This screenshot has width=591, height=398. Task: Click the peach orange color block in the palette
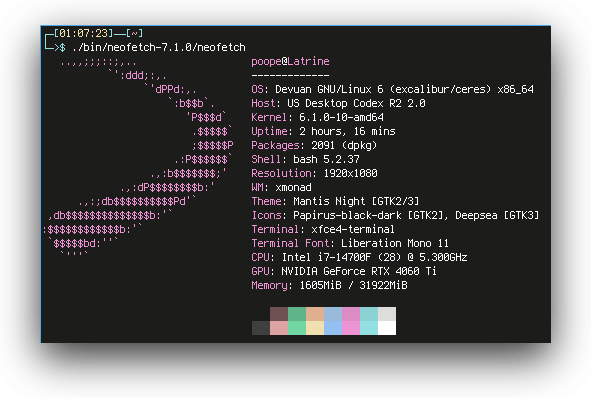(x=315, y=314)
